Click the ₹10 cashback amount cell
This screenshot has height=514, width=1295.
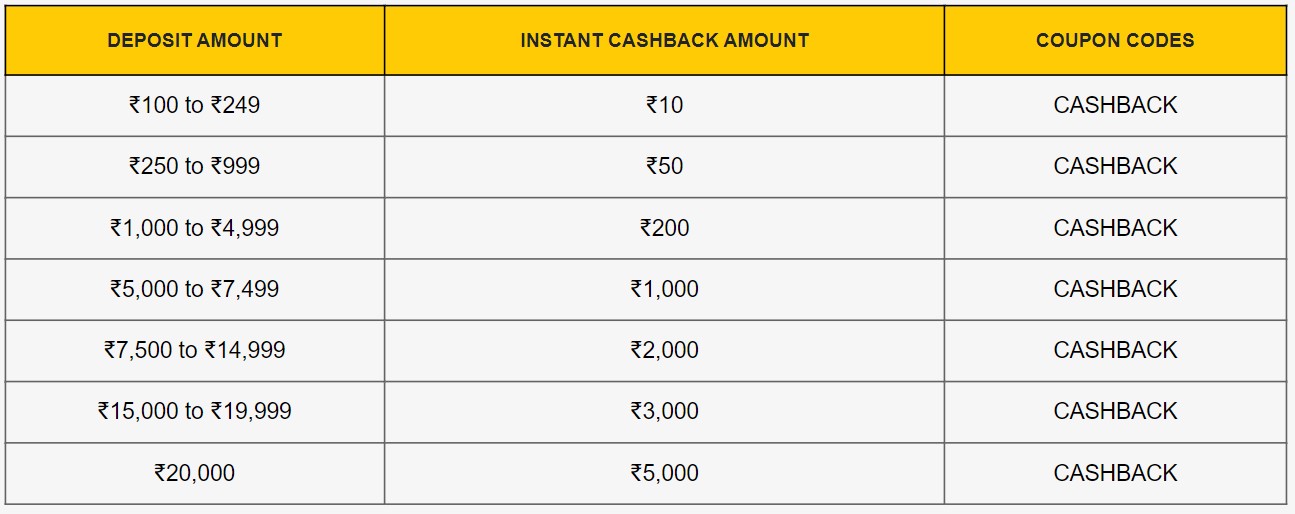(x=664, y=106)
